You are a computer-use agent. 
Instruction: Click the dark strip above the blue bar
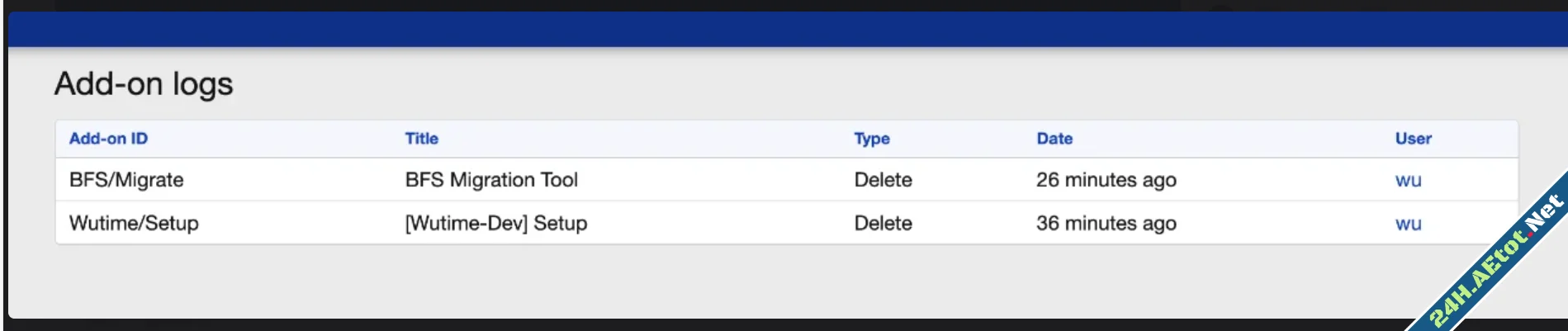coord(578,5)
